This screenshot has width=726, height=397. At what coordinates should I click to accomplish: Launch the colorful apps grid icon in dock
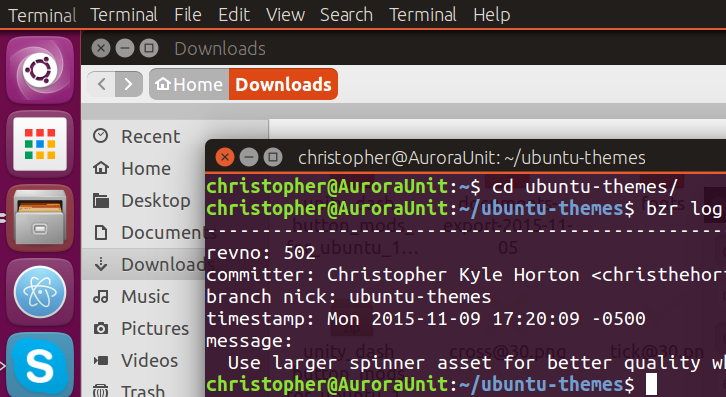click(x=40, y=144)
